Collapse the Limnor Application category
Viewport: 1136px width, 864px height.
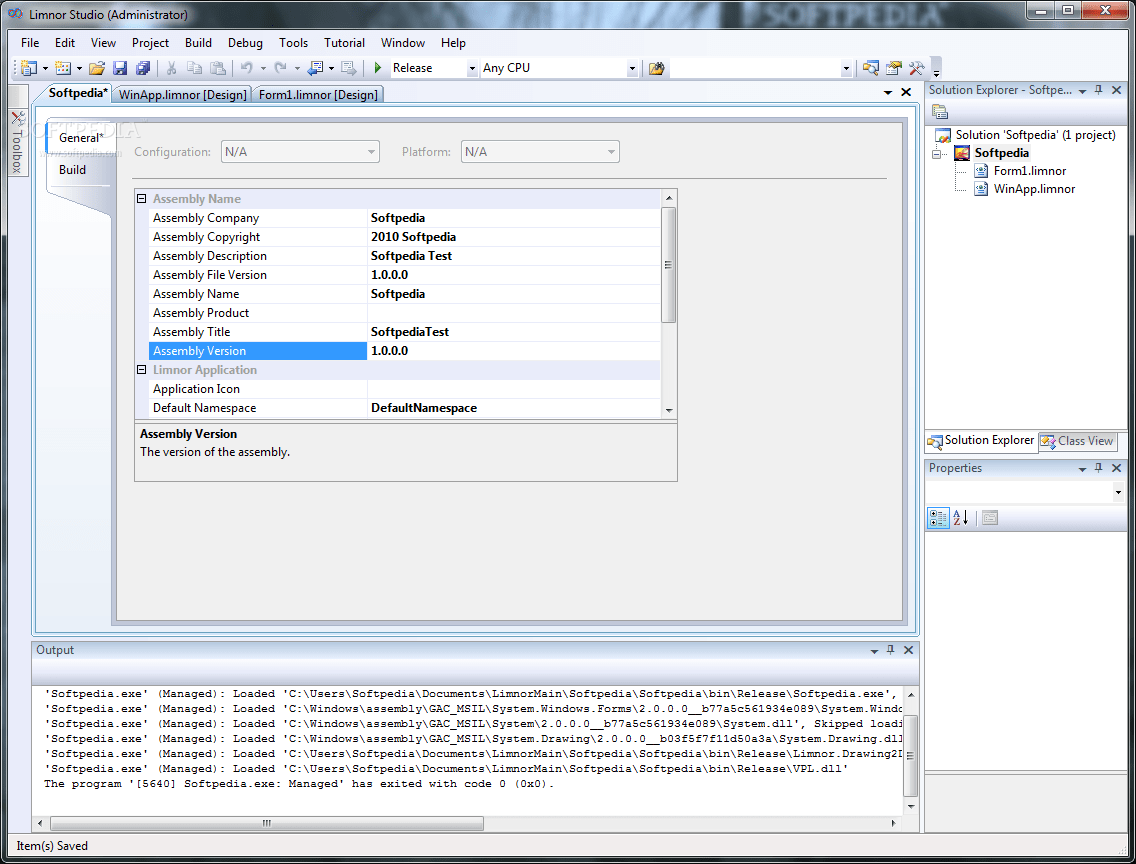(x=142, y=369)
